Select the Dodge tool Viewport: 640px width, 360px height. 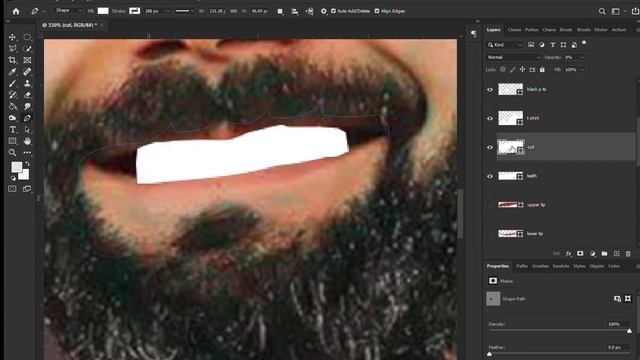coord(13,118)
